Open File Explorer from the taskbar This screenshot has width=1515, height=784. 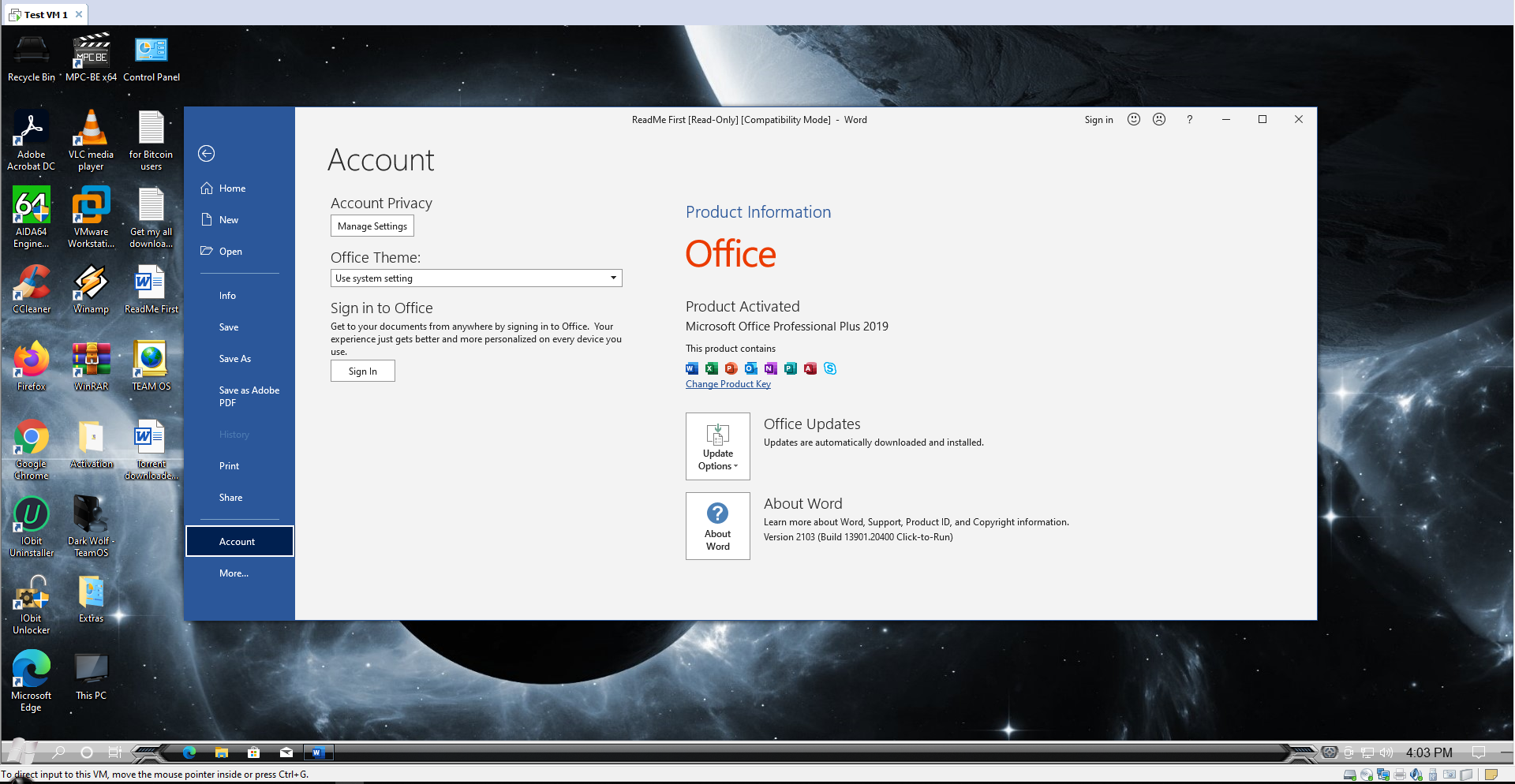[222, 752]
